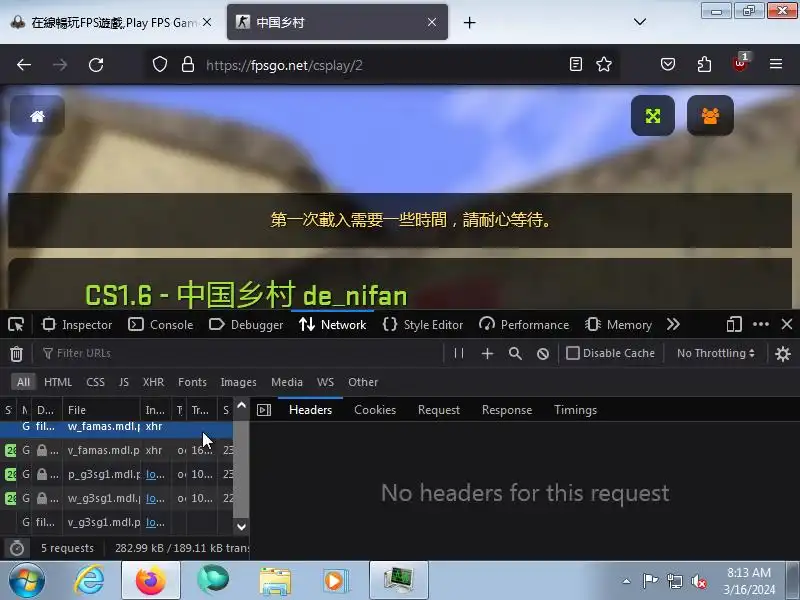Viewport: 800px width, 600px height.
Task: Close the developer tools panel
Action: [787, 324]
